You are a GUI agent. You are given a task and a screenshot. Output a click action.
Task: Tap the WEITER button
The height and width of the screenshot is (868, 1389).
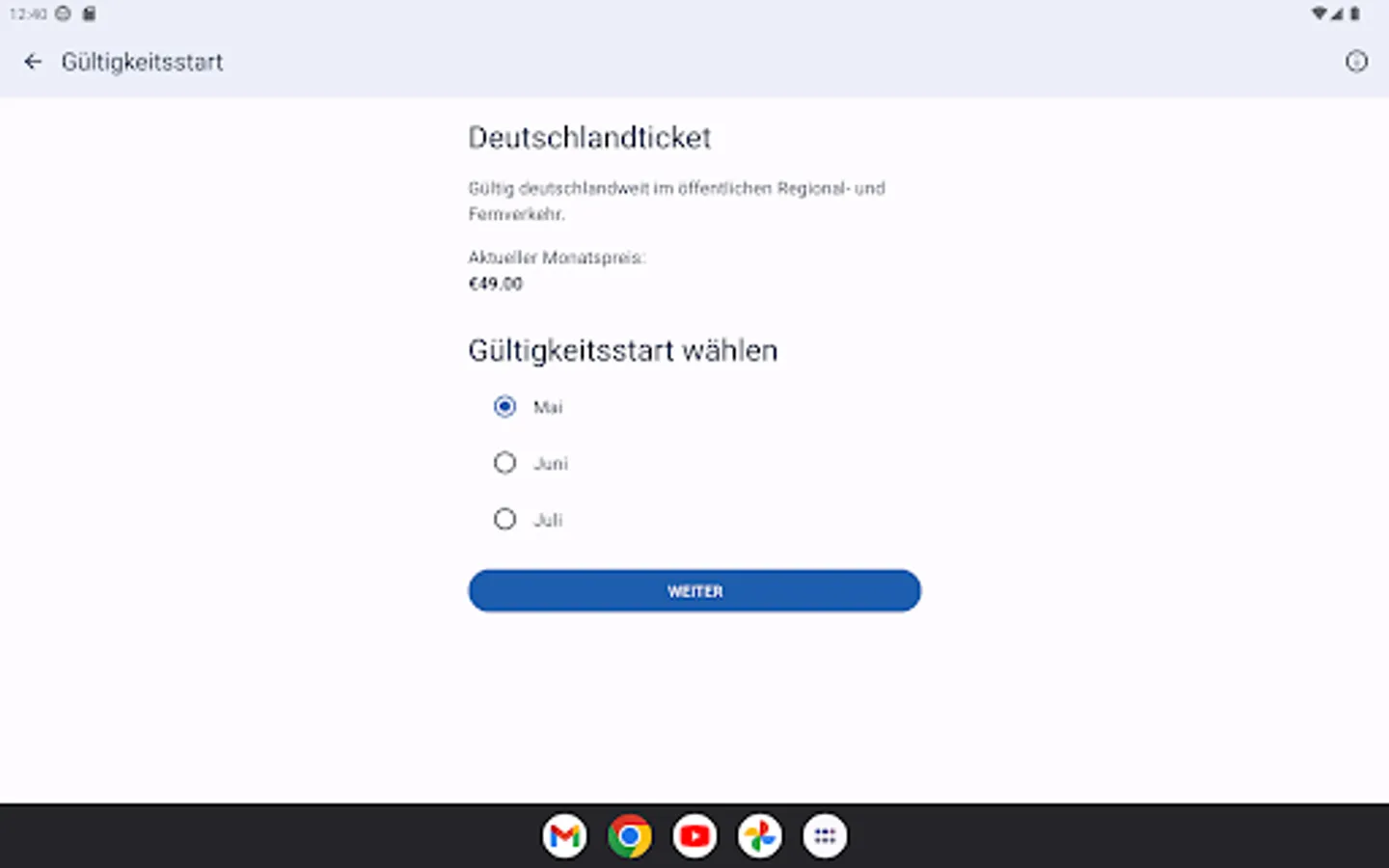(694, 590)
